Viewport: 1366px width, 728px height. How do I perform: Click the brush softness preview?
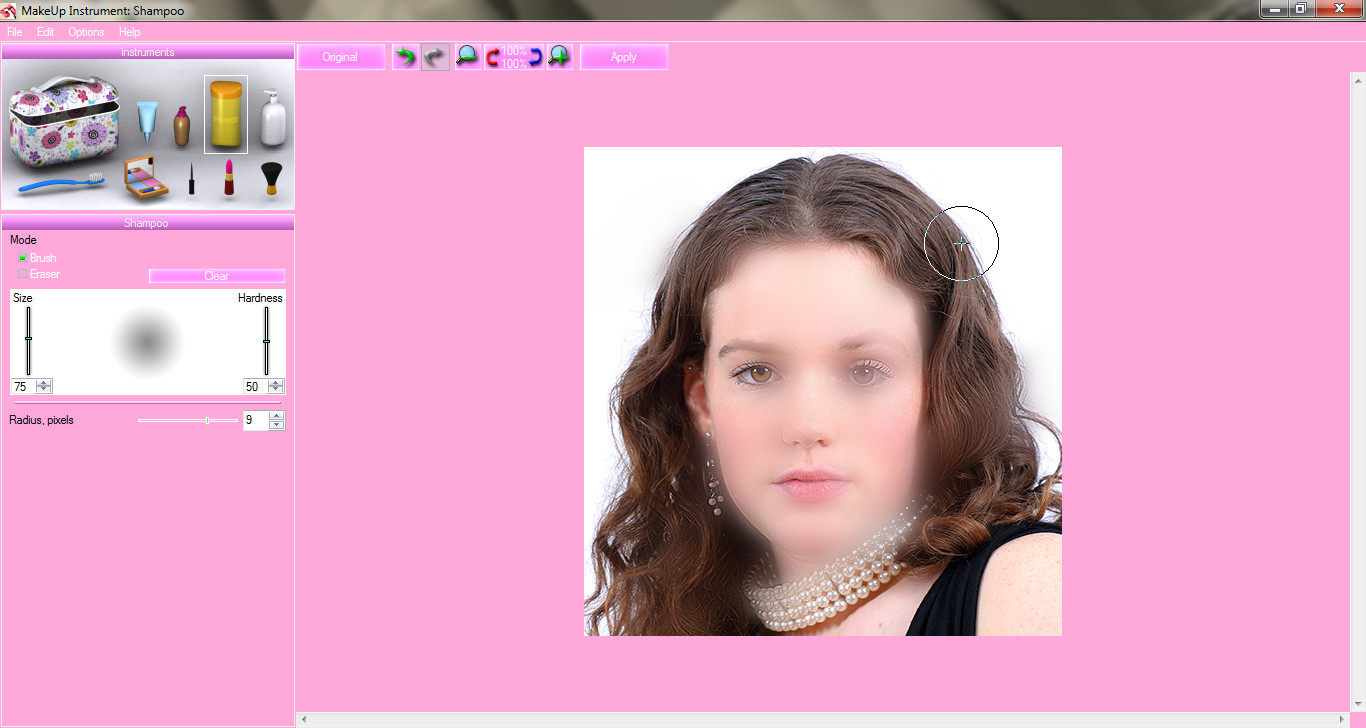coord(146,342)
